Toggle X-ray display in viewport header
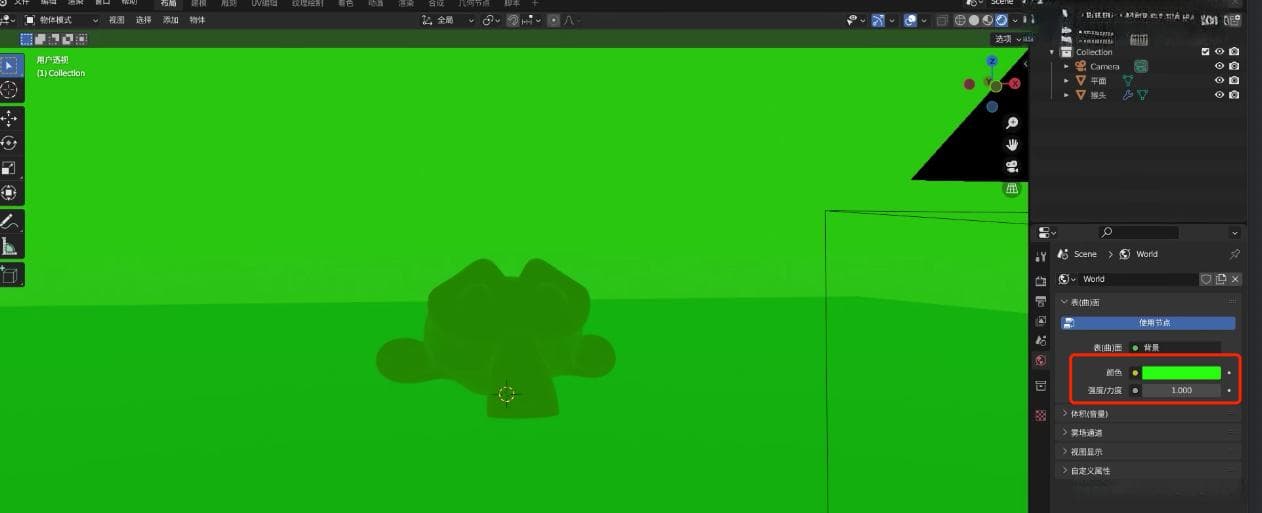This screenshot has width=1262, height=513. coord(940,20)
